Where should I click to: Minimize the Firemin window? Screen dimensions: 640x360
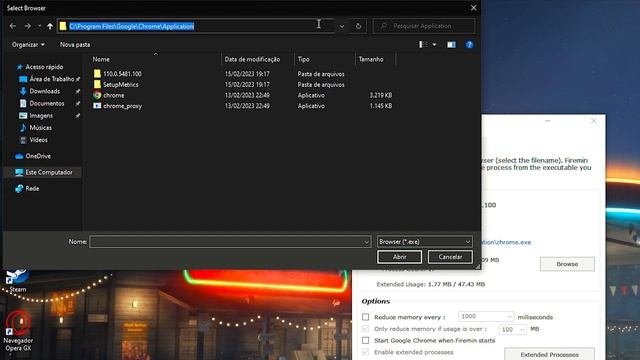(x=547, y=121)
